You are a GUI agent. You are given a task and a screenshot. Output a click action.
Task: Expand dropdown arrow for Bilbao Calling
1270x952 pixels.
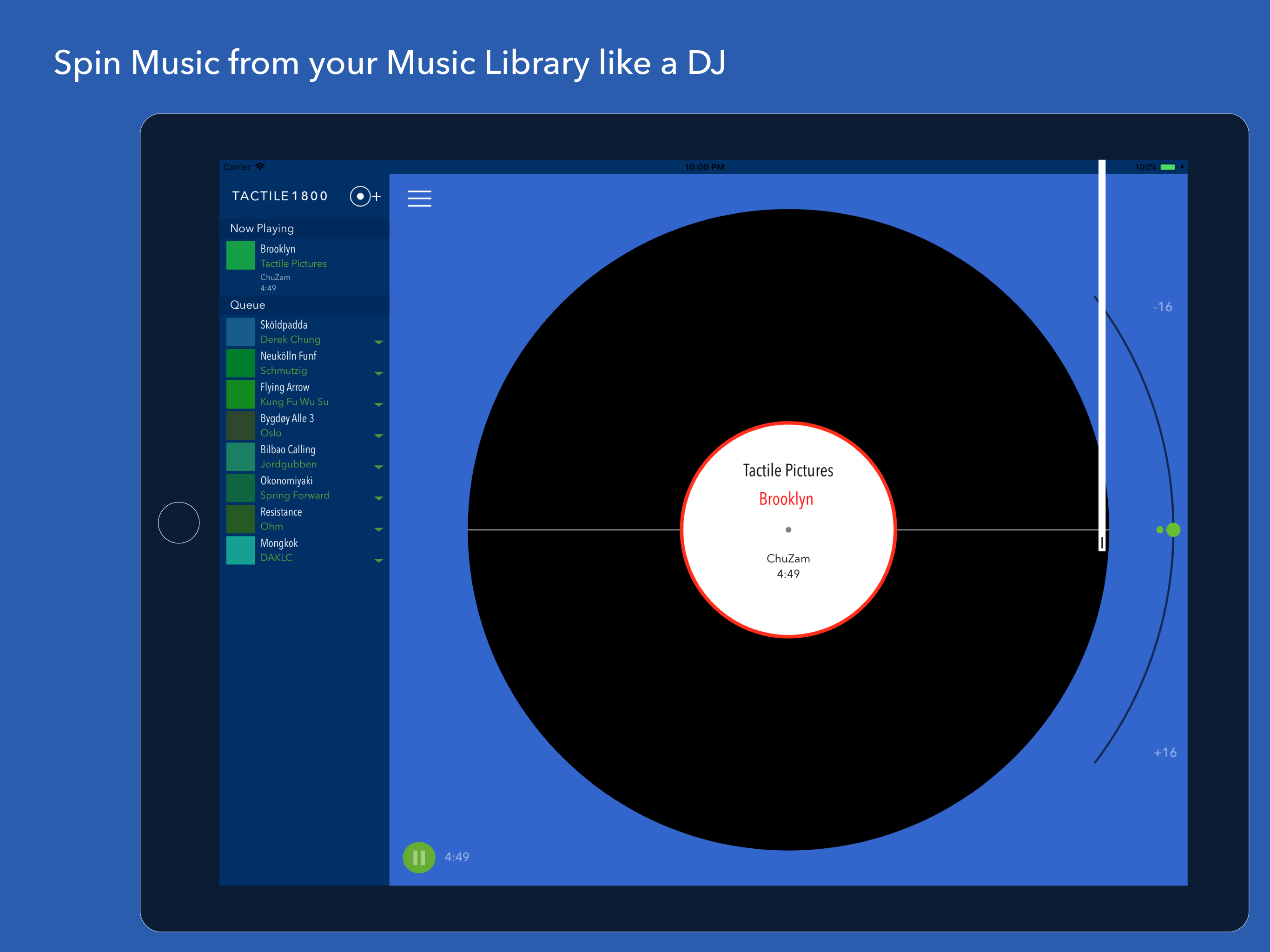click(378, 467)
